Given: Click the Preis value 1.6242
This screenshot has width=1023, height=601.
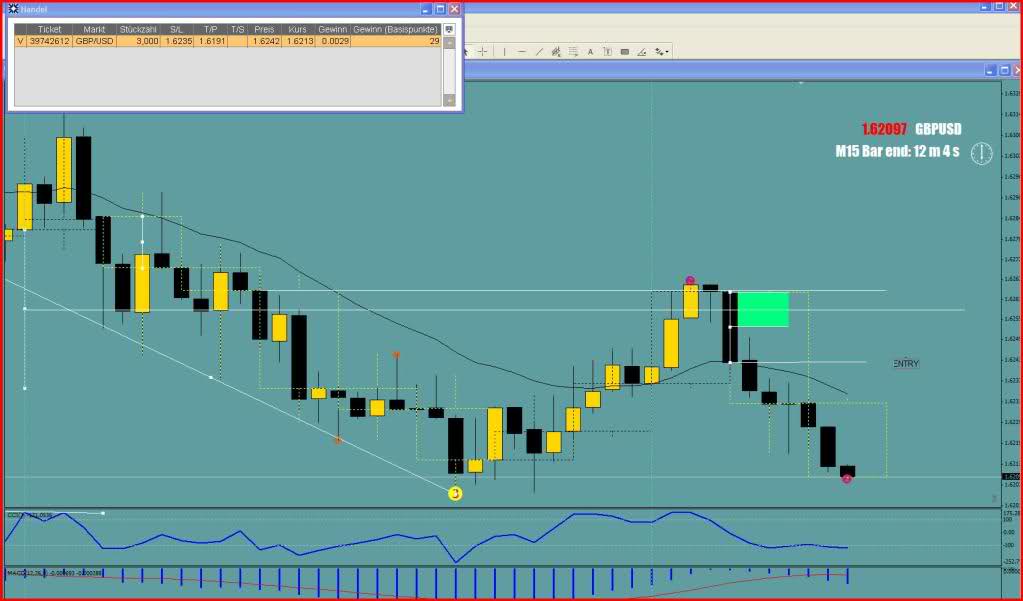Looking at the screenshot, I should tap(264, 40).
